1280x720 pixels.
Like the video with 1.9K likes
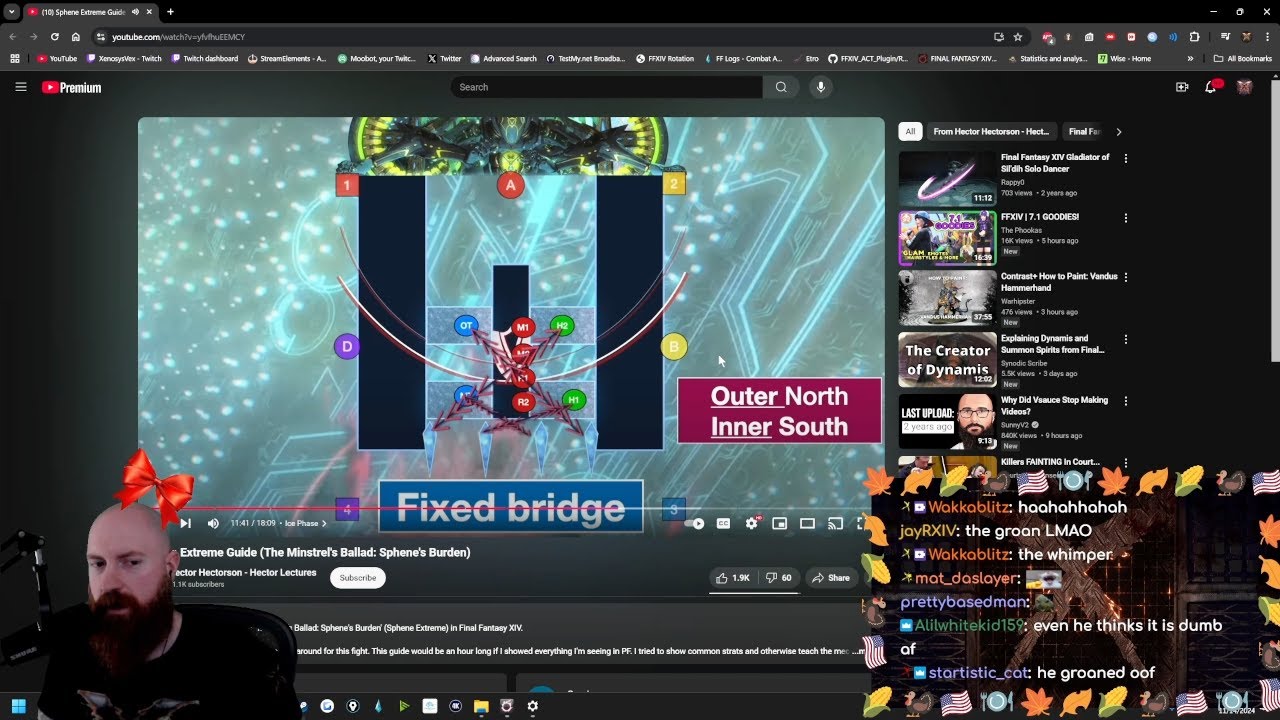(x=732, y=577)
